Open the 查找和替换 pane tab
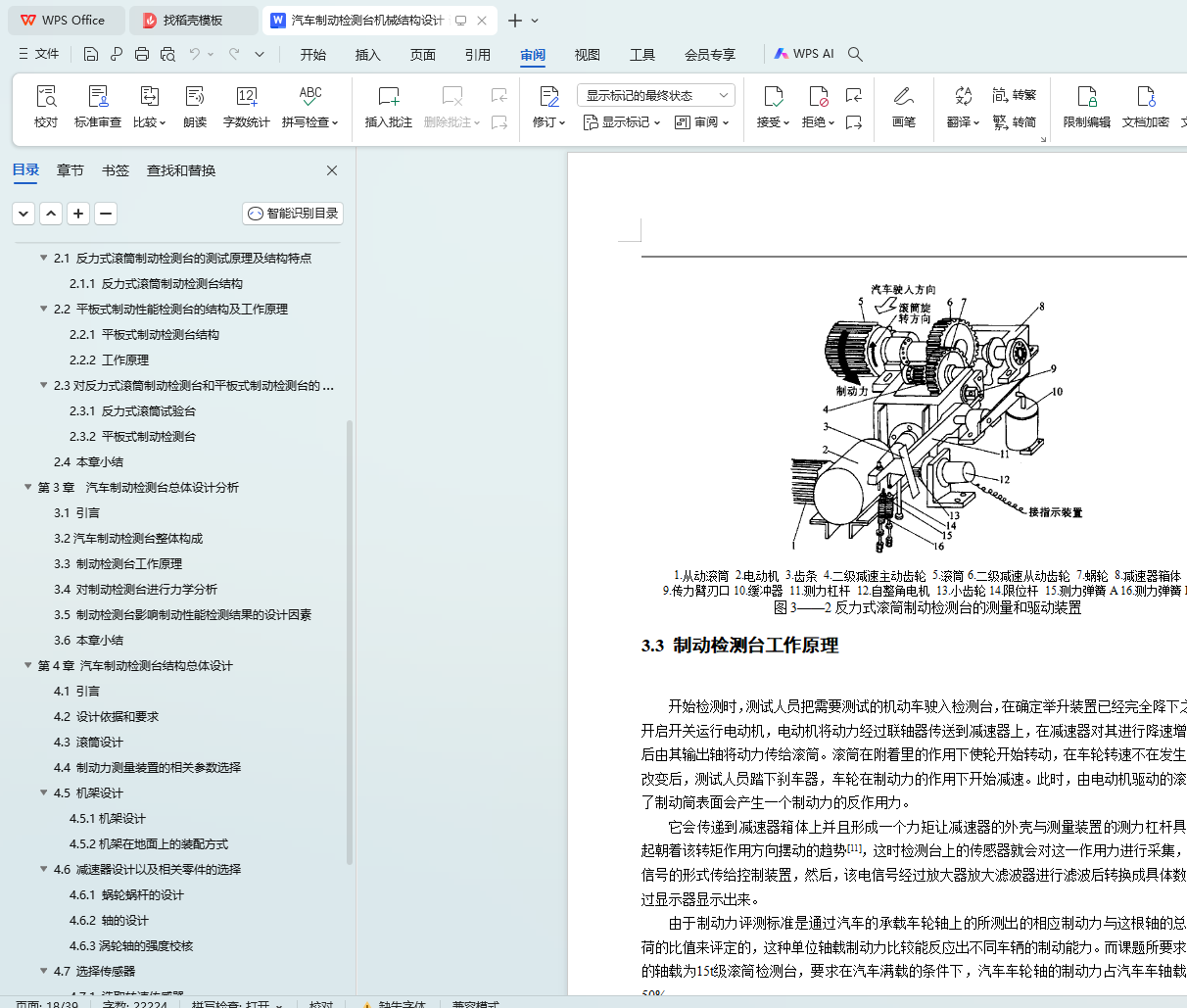The height and width of the screenshot is (1008, 1187). coord(181,170)
